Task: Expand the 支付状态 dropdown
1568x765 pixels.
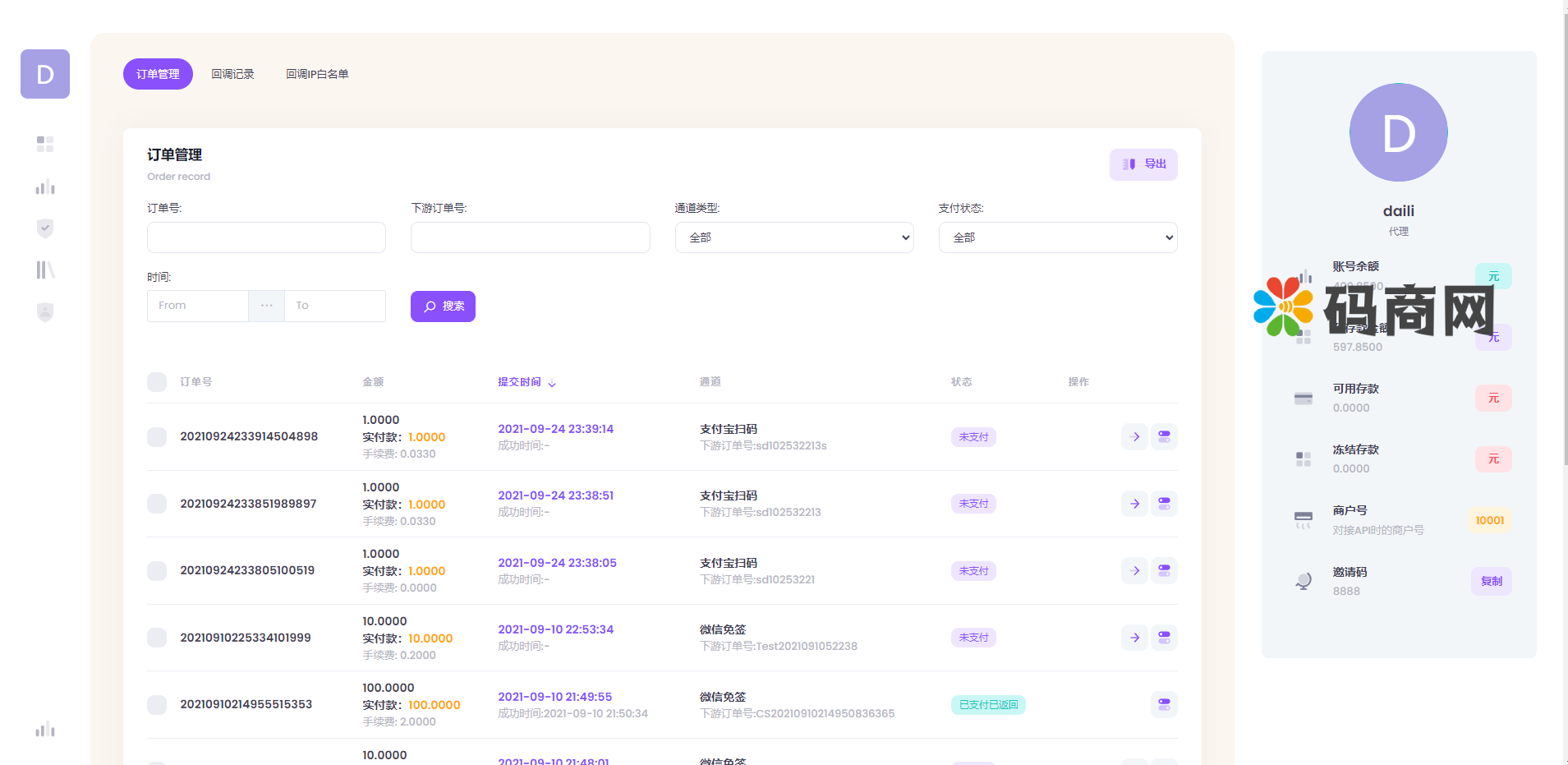Action: pos(1057,237)
